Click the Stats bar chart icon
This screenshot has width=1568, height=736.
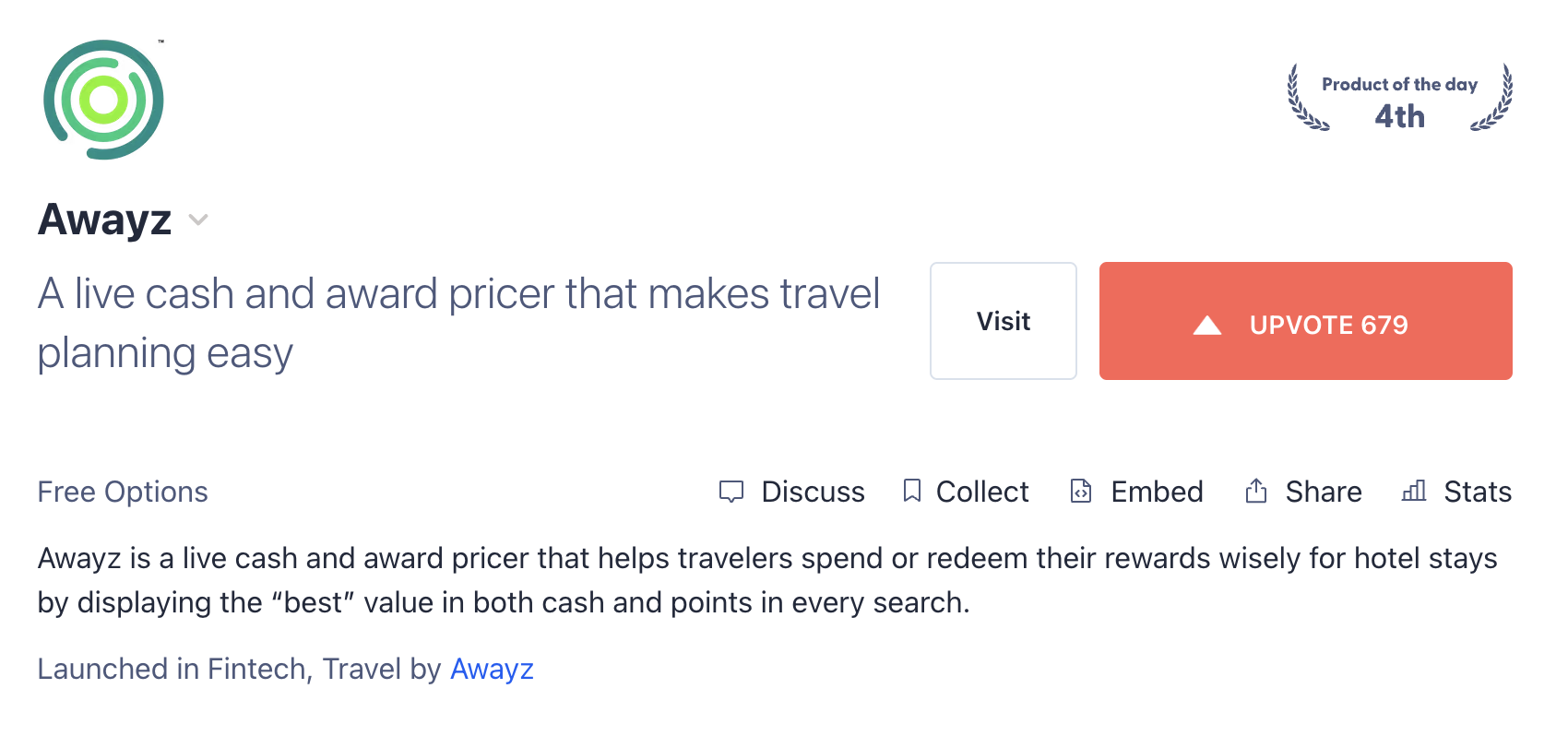click(x=1414, y=491)
